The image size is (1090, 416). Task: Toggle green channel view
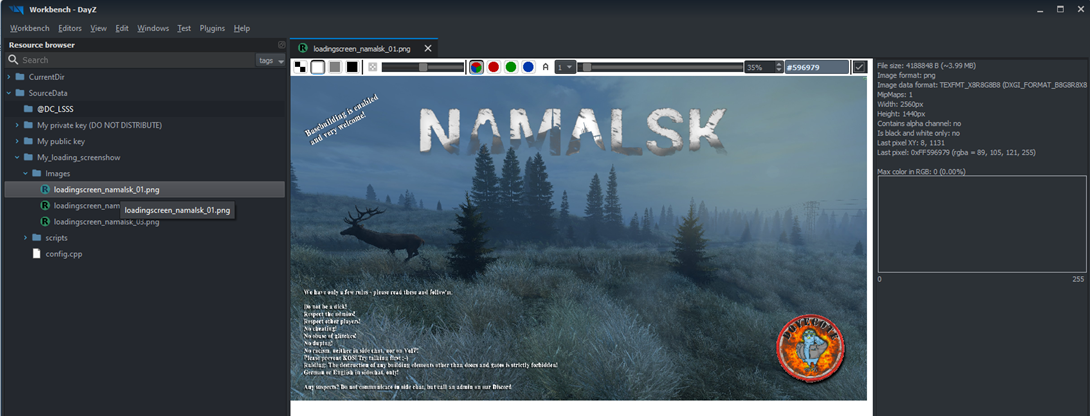pos(511,67)
